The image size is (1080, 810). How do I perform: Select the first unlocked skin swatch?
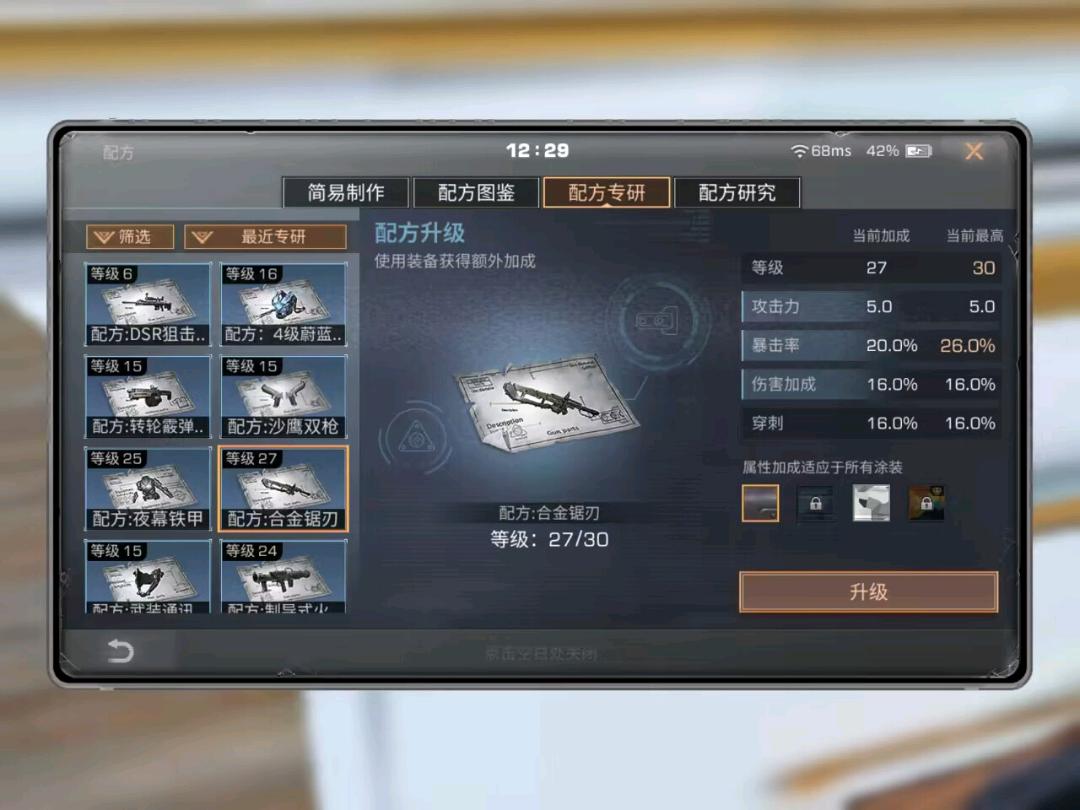[760, 503]
